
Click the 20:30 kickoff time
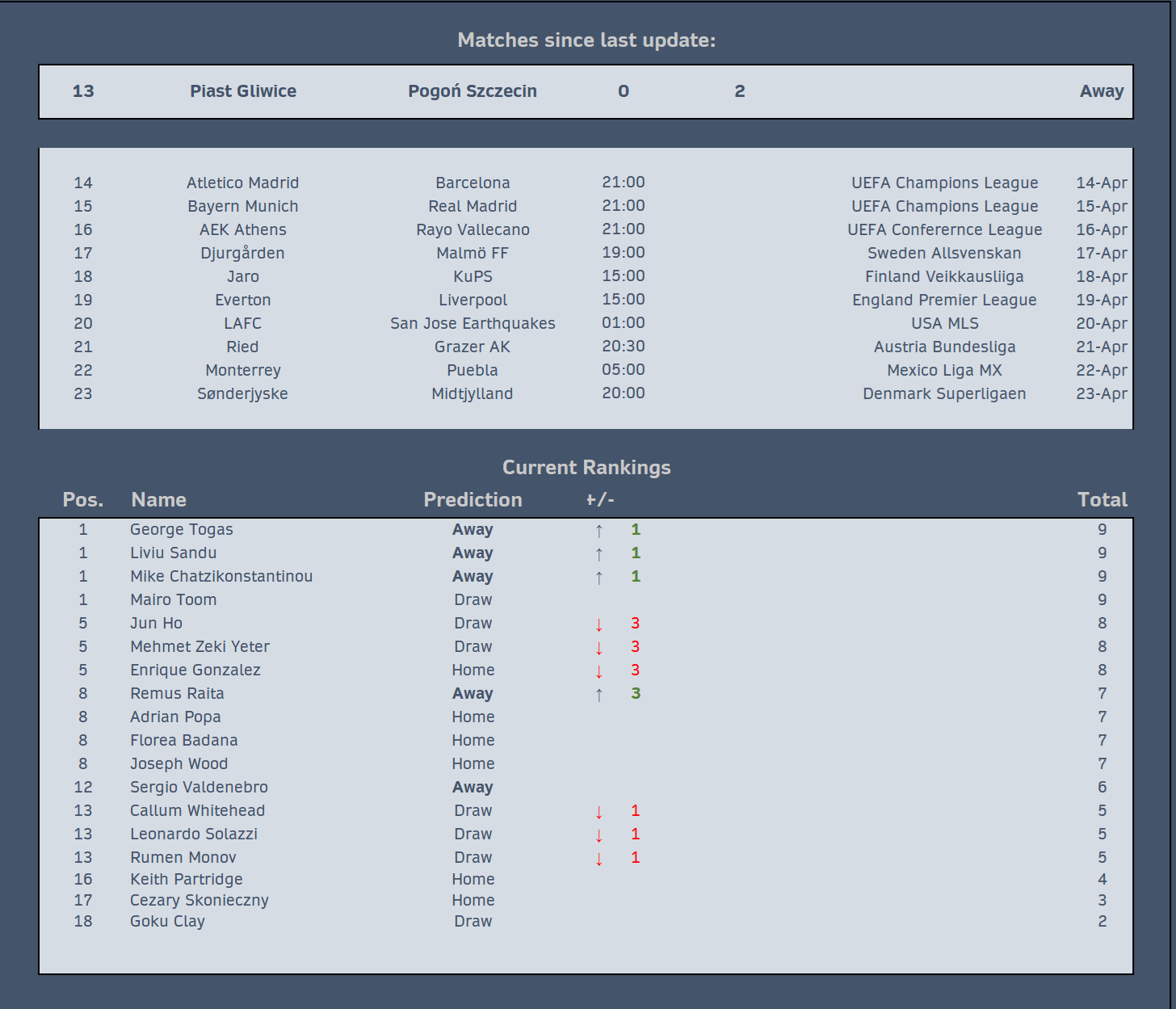click(624, 346)
